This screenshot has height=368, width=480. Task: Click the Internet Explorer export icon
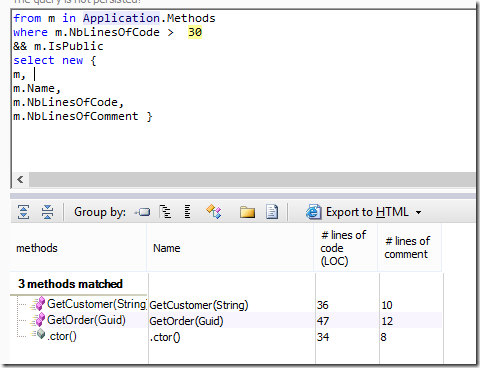coord(313,212)
